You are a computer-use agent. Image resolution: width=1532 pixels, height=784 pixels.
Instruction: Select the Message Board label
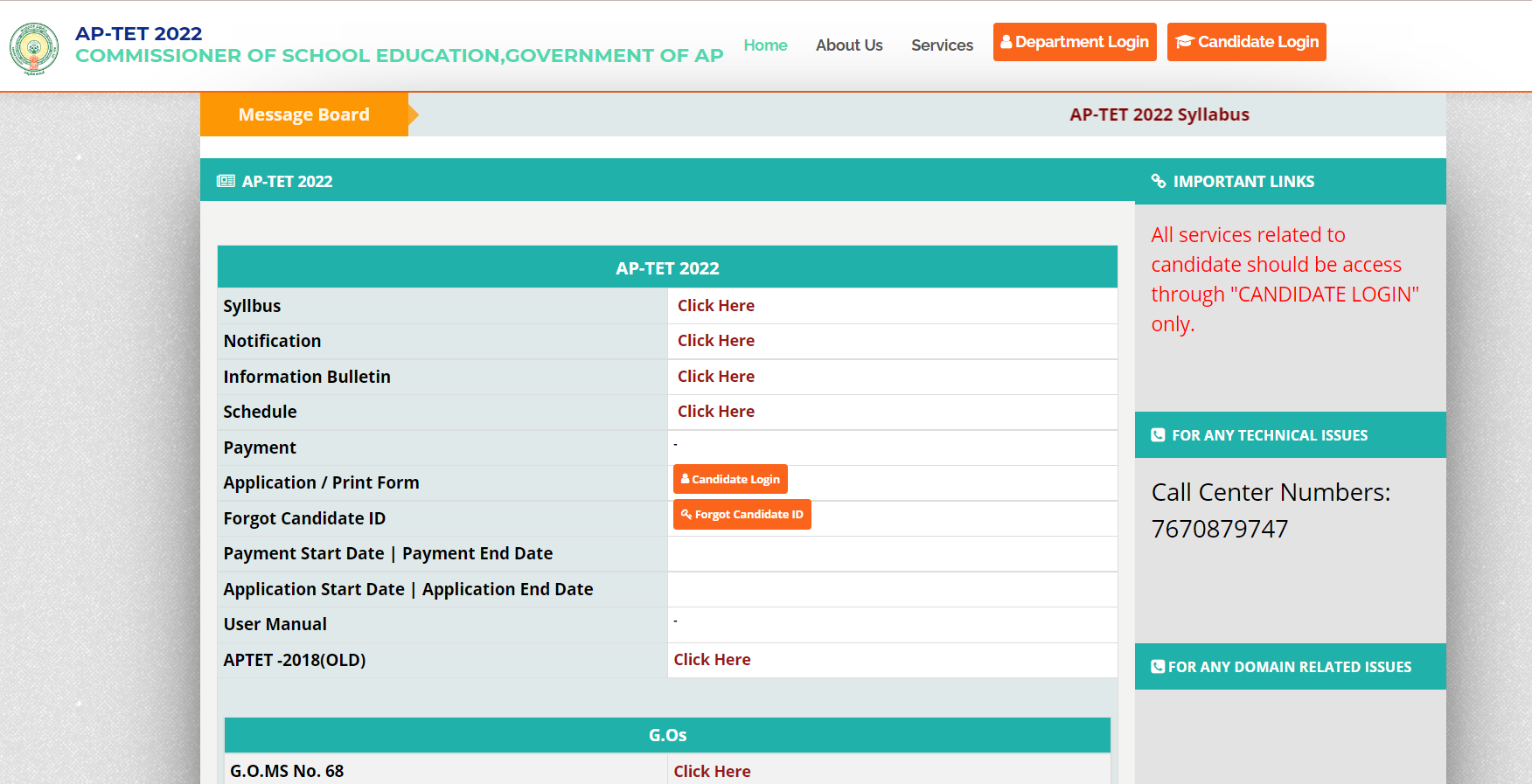point(303,114)
